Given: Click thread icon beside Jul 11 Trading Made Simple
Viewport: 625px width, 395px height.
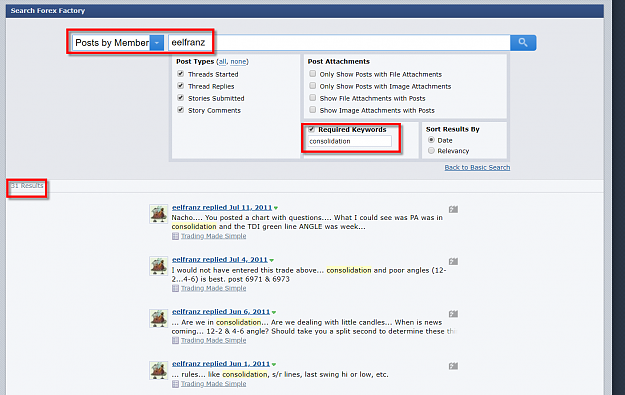Looking at the screenshot, I should pos(175,236).
